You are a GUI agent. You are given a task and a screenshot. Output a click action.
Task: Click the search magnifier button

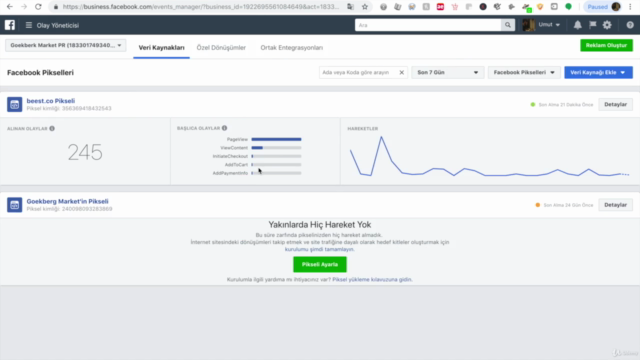(x=508, y=25)
